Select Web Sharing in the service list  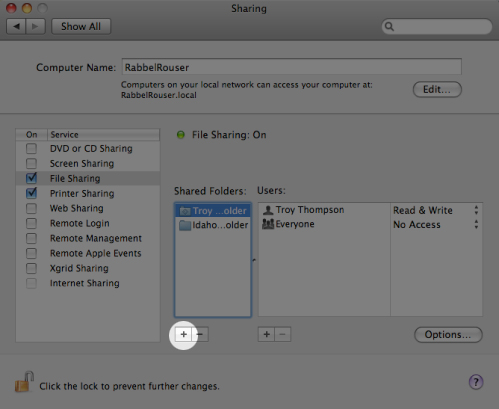tap(77, 208)
